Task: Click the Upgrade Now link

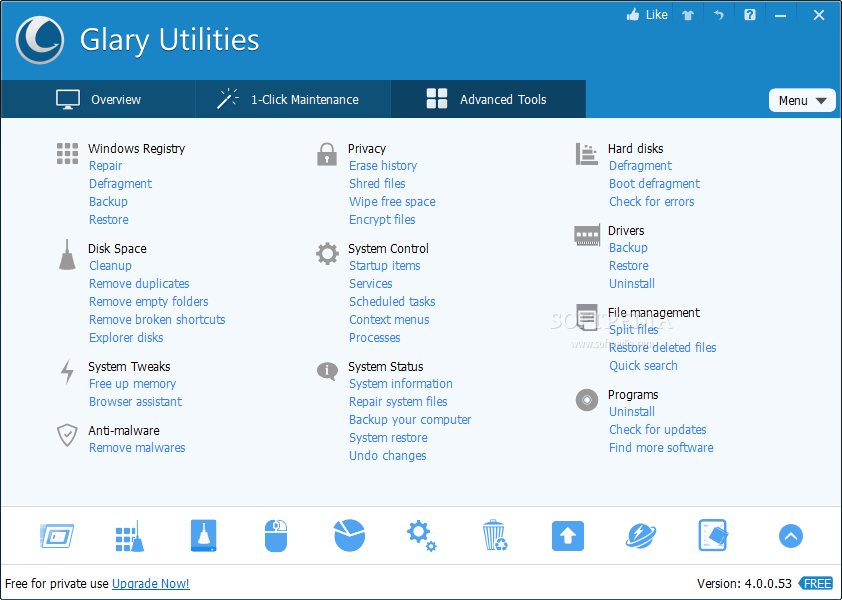Action: (x=150, y=583)
